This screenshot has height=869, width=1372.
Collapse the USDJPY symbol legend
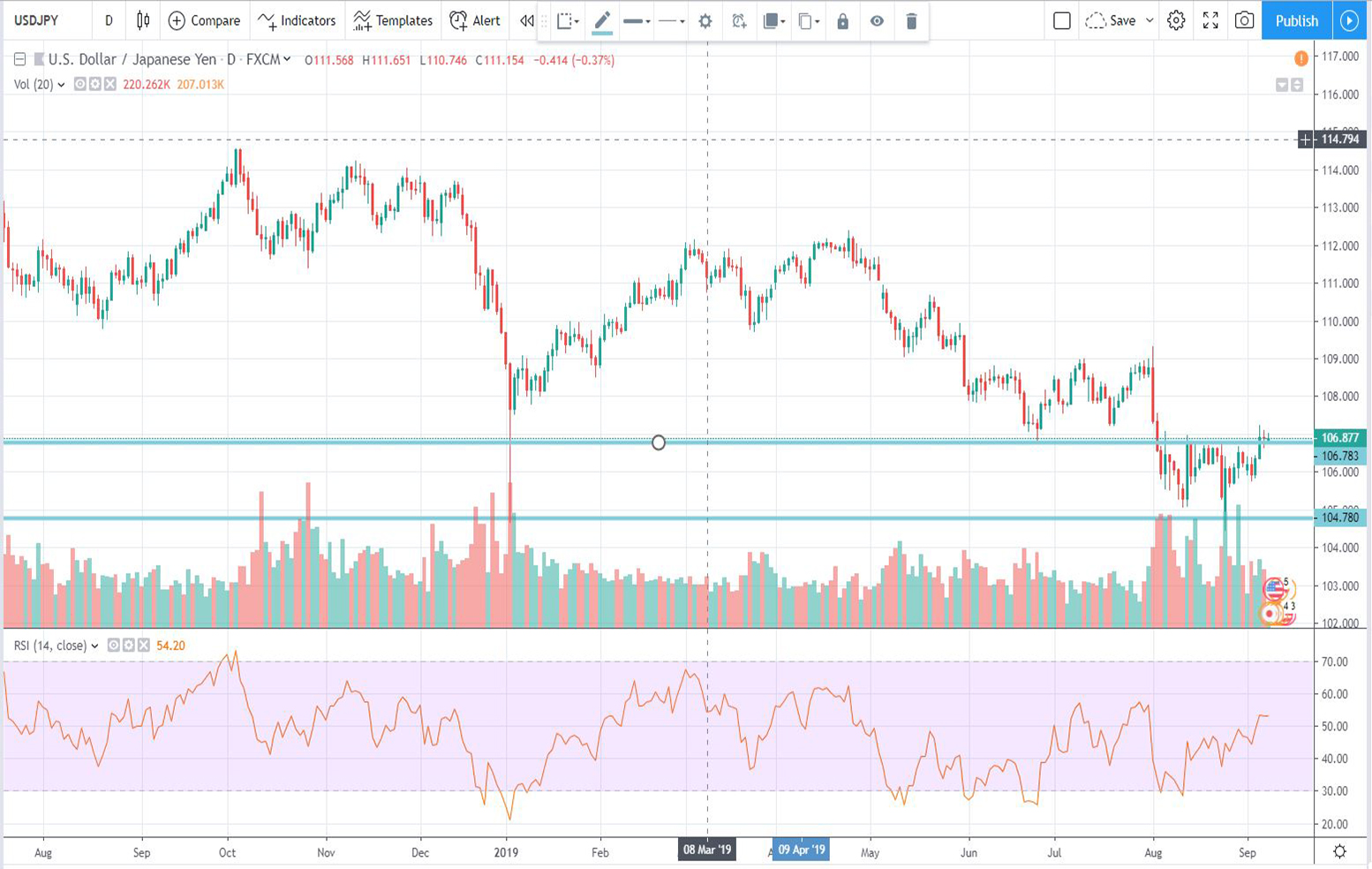coord(19,60)
